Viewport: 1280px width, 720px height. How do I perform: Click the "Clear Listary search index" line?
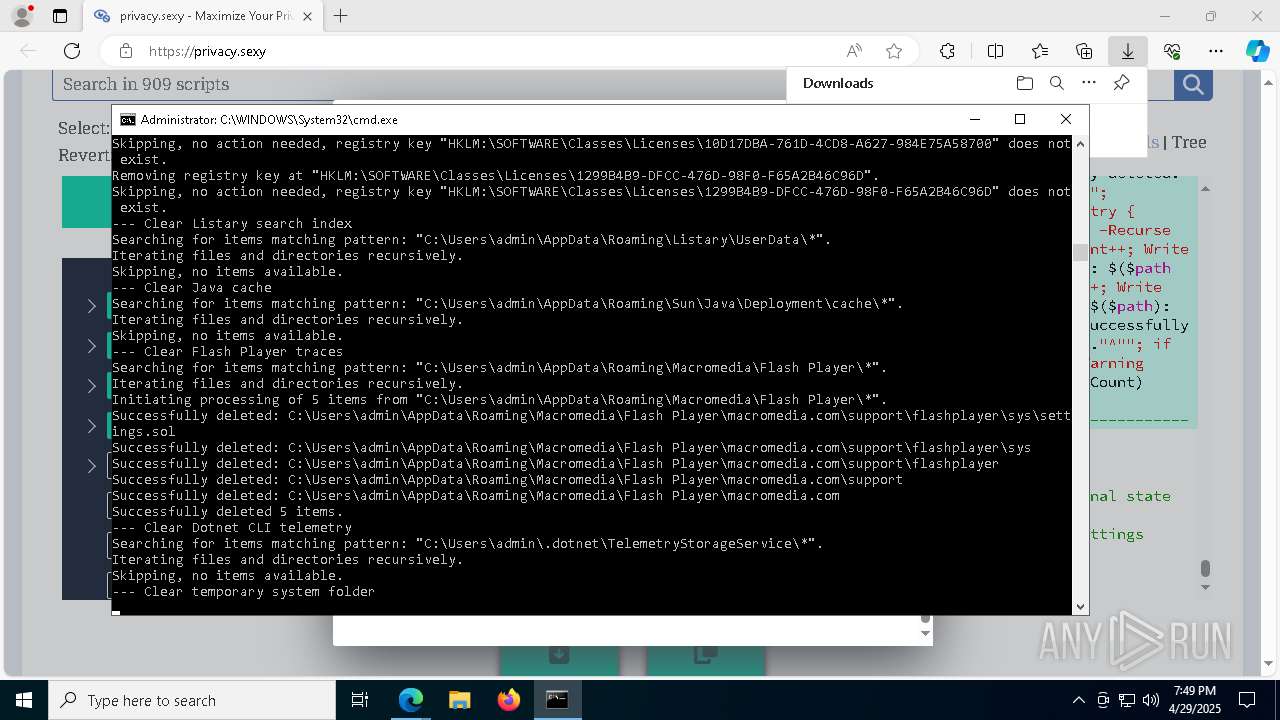pos(232,224)
